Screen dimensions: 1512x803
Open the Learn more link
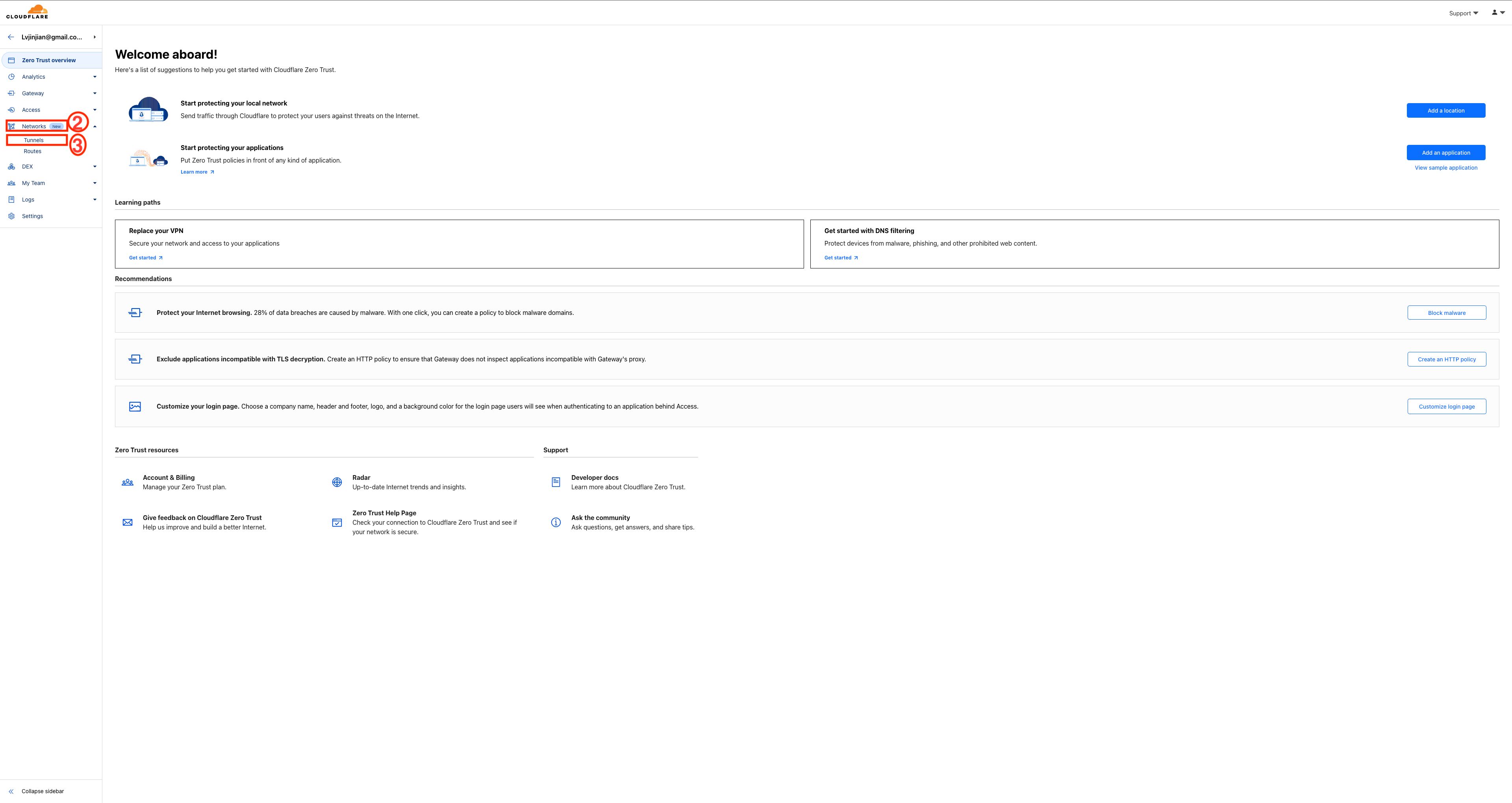pos(197,172)
